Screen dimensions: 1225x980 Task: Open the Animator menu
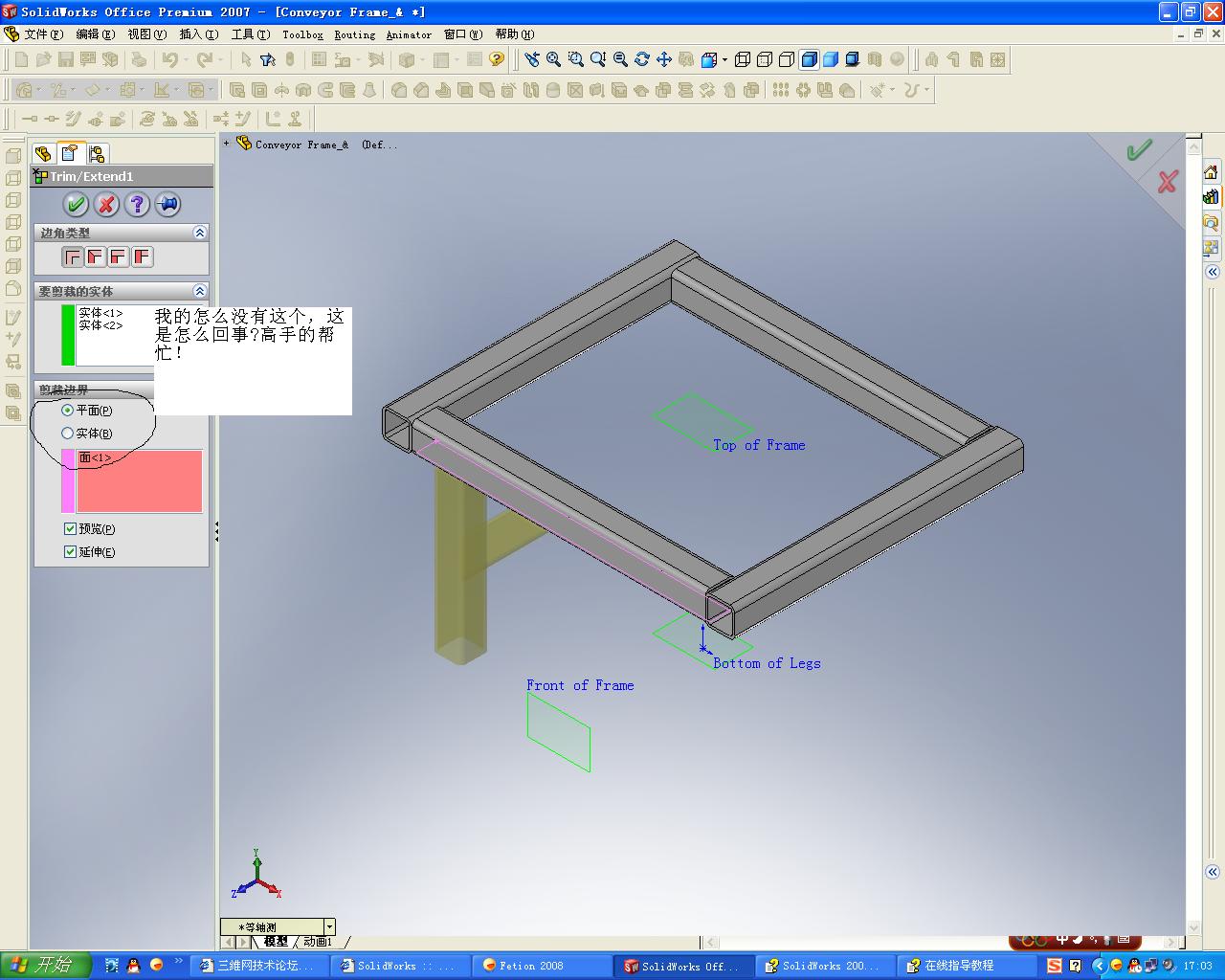409,34
